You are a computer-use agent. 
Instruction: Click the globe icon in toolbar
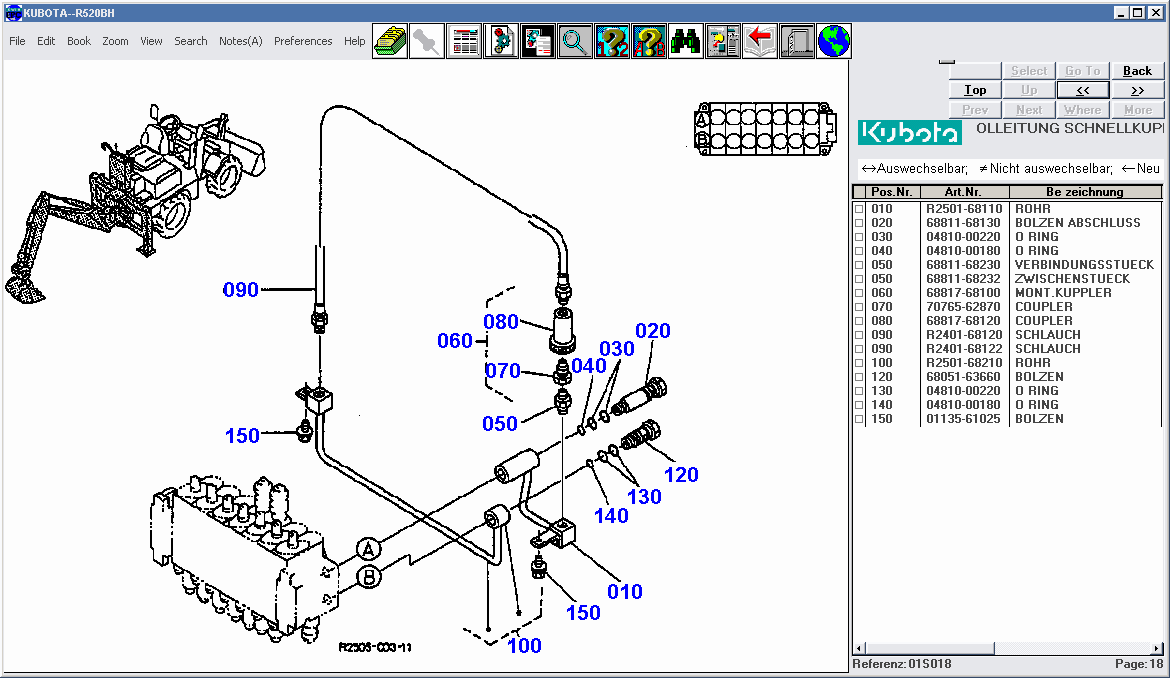[834, 41]
